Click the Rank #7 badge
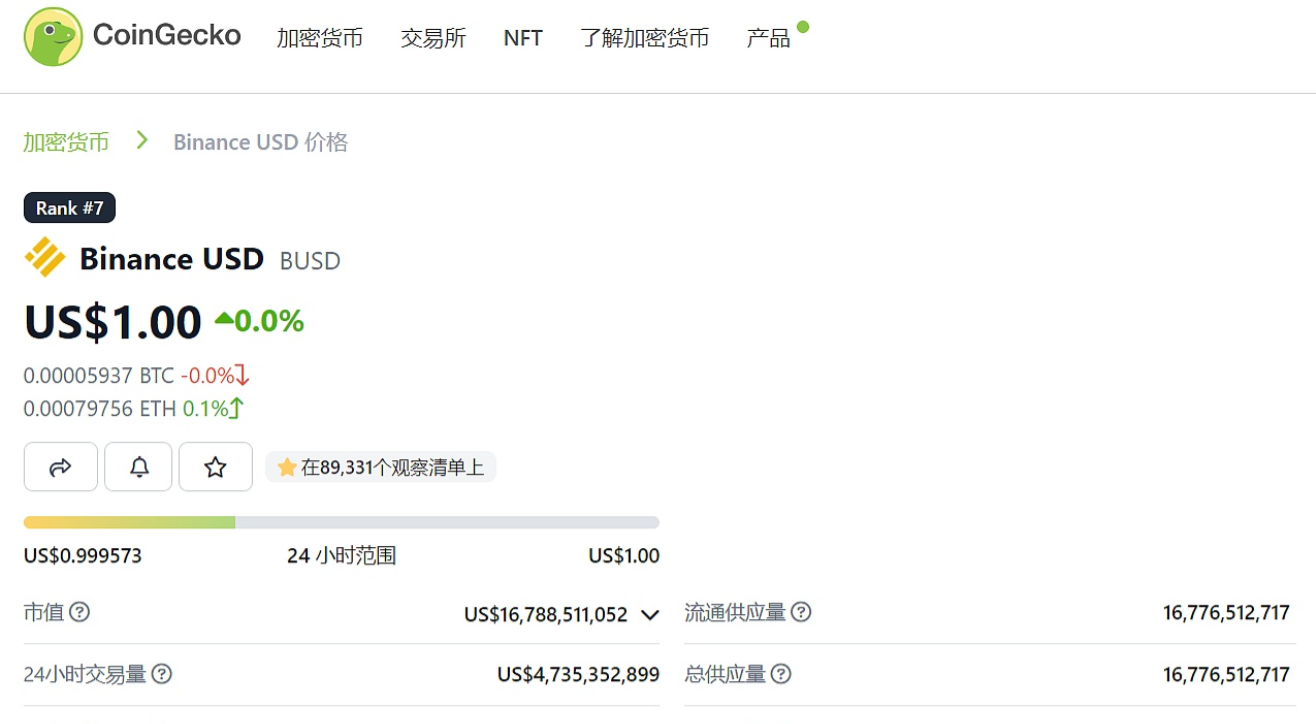 pyautogui.click(x=69, y=207)
